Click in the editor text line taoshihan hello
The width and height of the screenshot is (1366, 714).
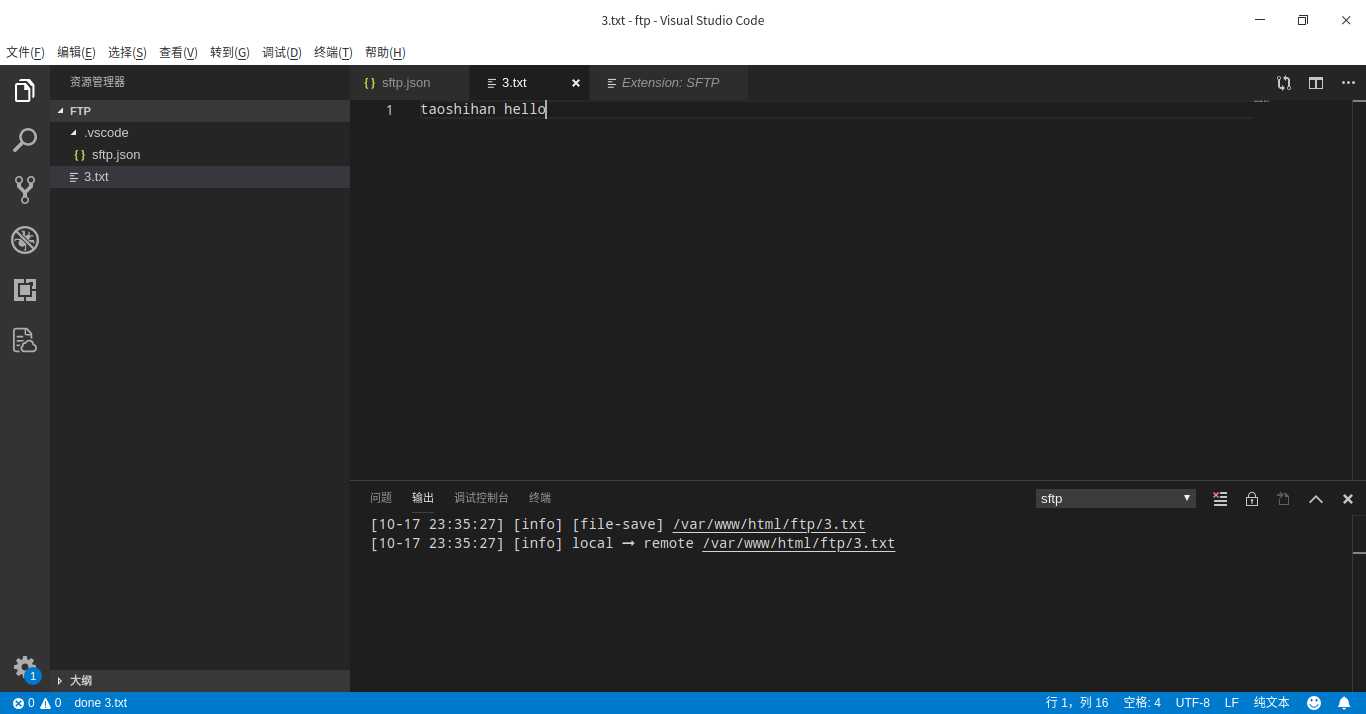(483, 110)
